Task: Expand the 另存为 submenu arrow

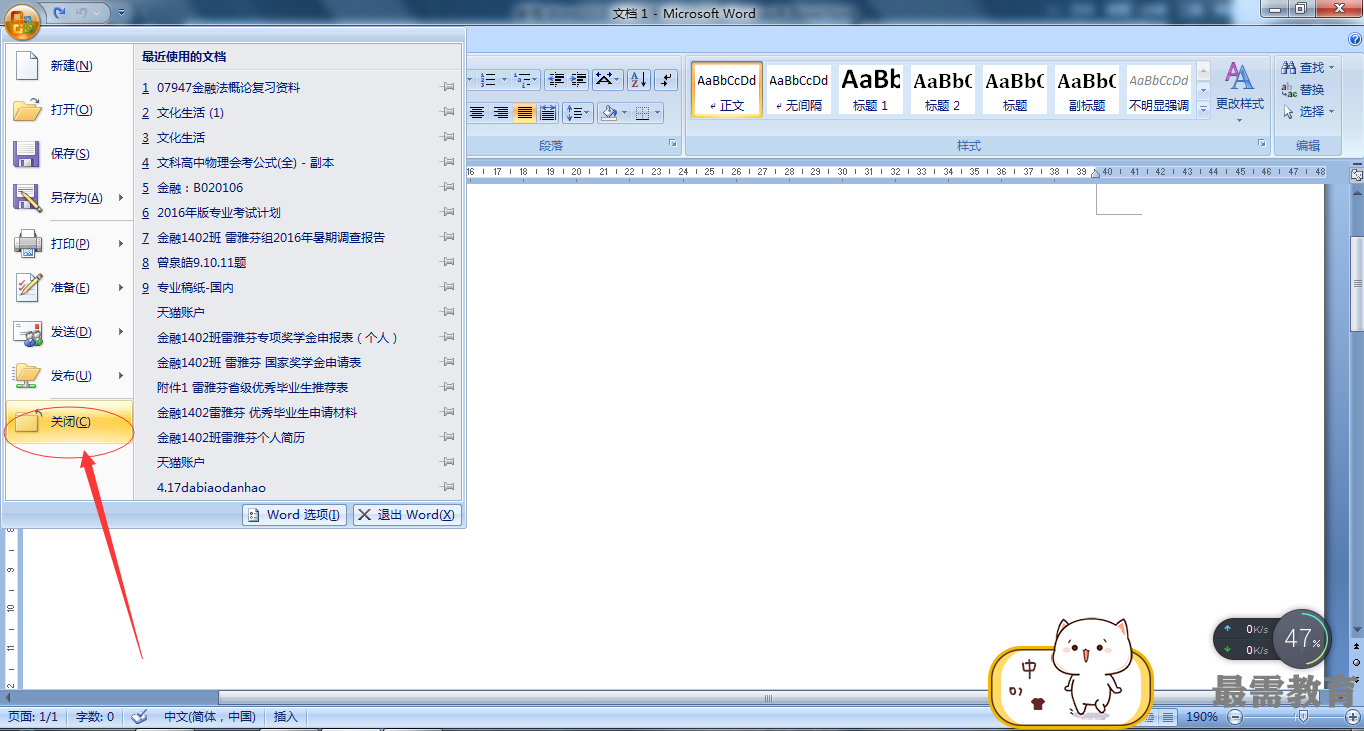Action: click(x=121, y=197)
